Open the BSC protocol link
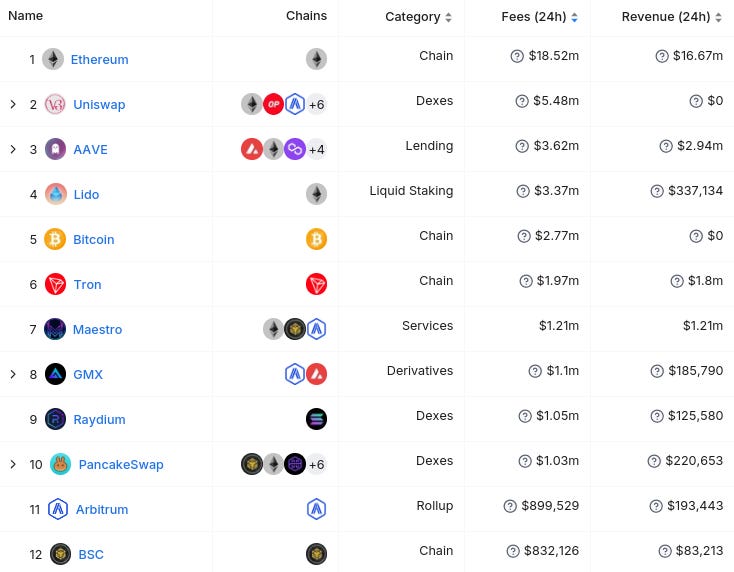734x572 pixels. [91, 554]
